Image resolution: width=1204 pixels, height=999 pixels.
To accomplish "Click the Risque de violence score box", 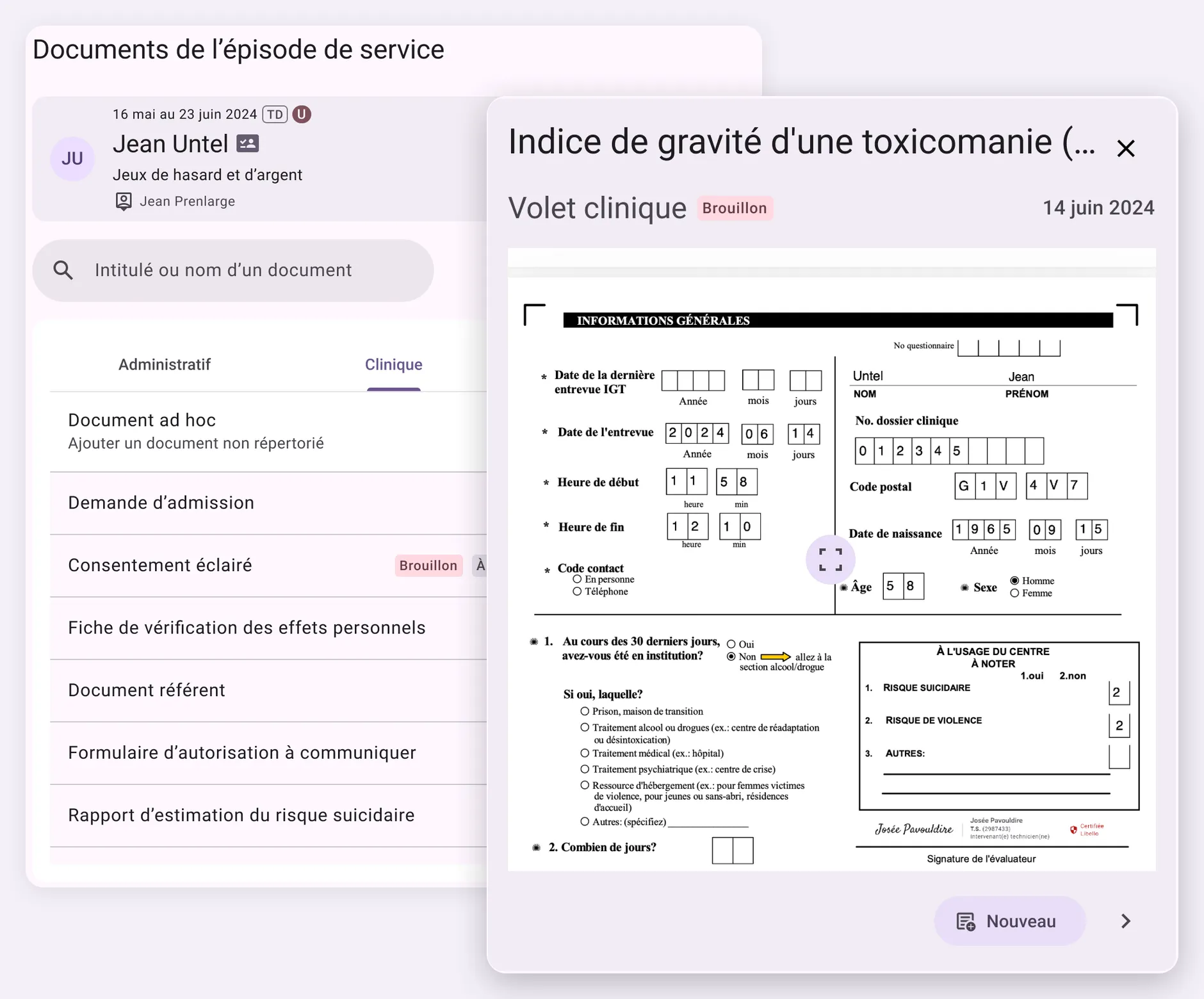I will coord(1119,726).
